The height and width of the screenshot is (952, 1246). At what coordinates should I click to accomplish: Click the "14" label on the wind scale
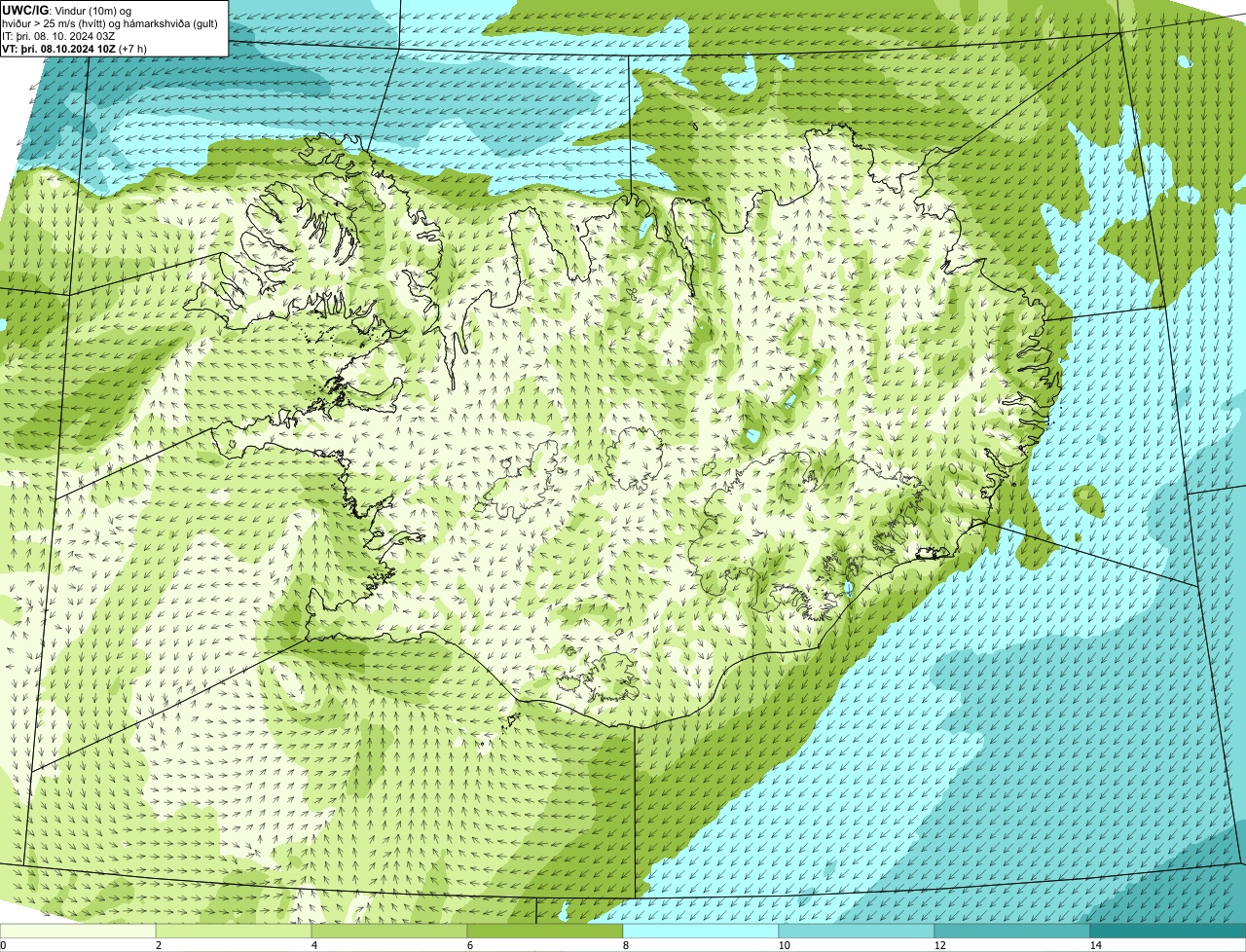(1095, 945)
